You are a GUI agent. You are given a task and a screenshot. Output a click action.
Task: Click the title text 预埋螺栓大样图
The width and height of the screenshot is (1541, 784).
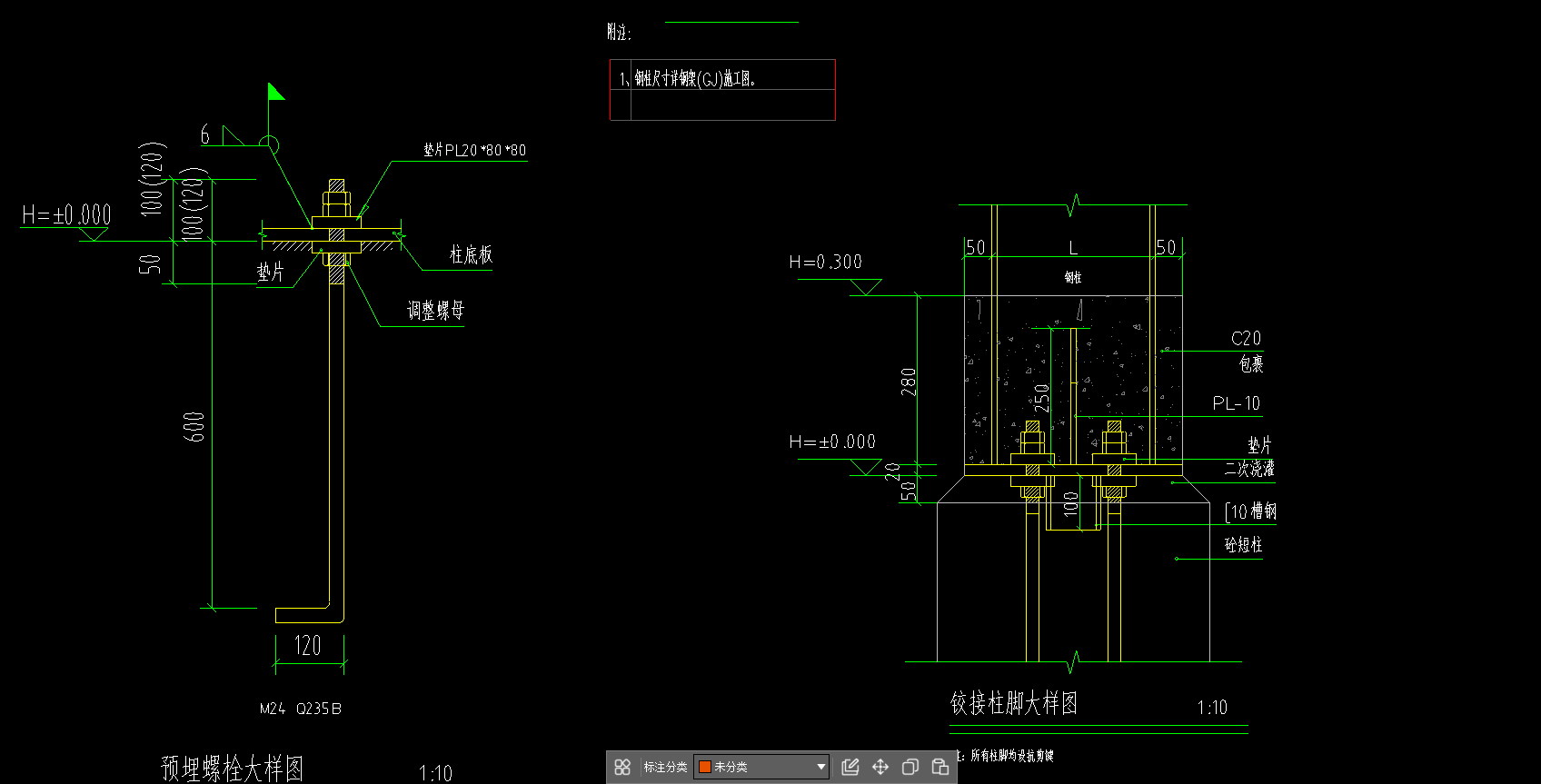point(233,769)
